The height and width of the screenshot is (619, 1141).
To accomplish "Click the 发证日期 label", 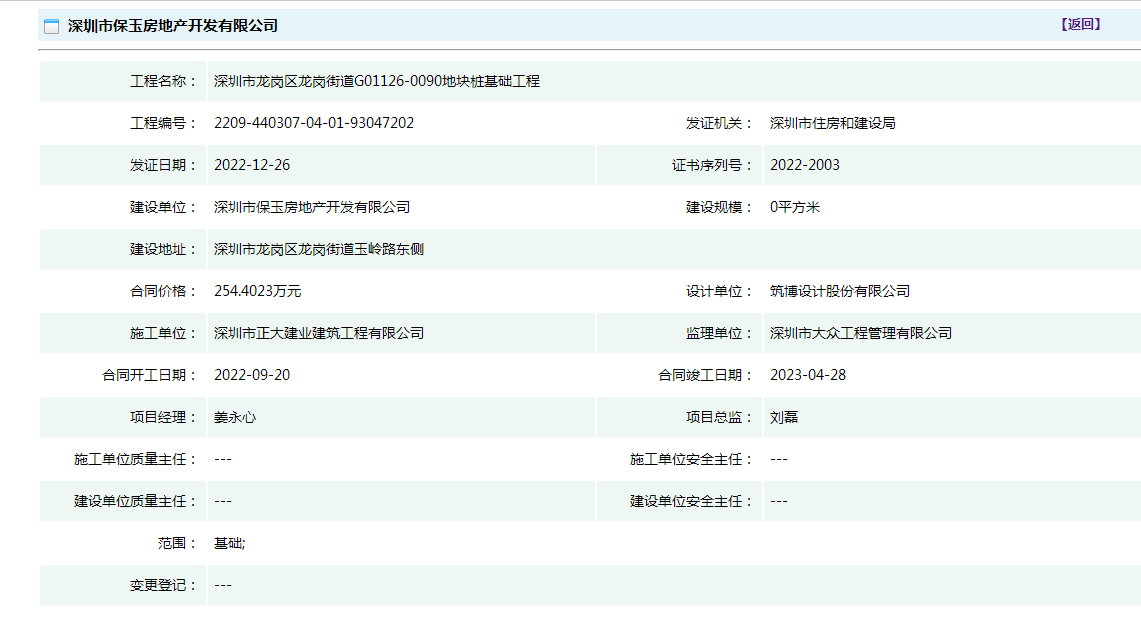I will coord(164,165).
